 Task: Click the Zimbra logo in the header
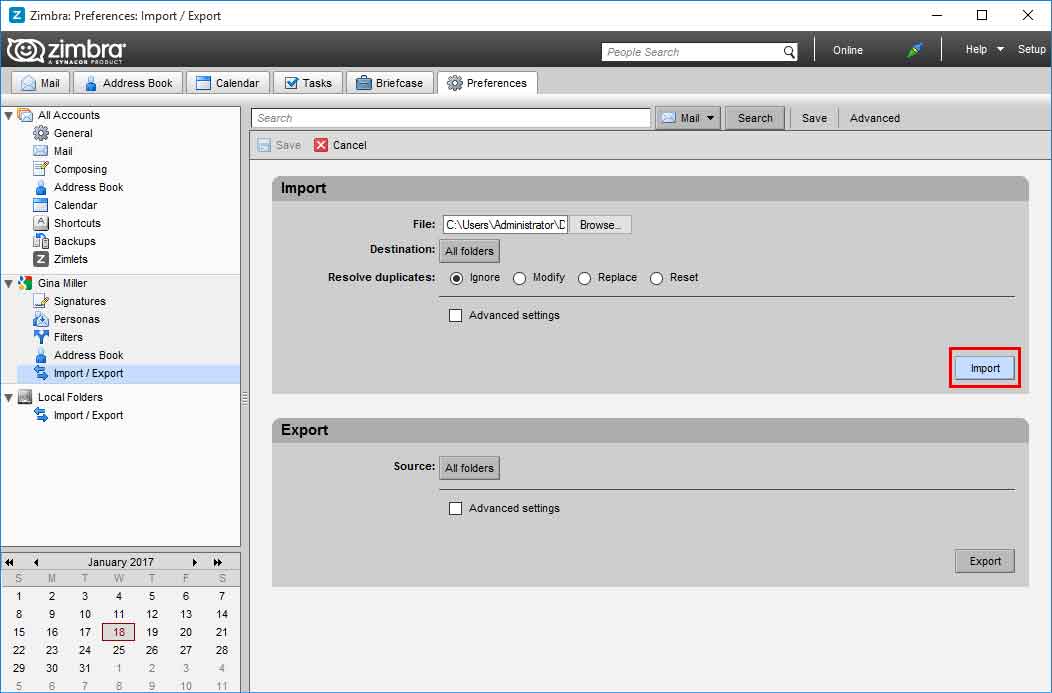[66, 50]
